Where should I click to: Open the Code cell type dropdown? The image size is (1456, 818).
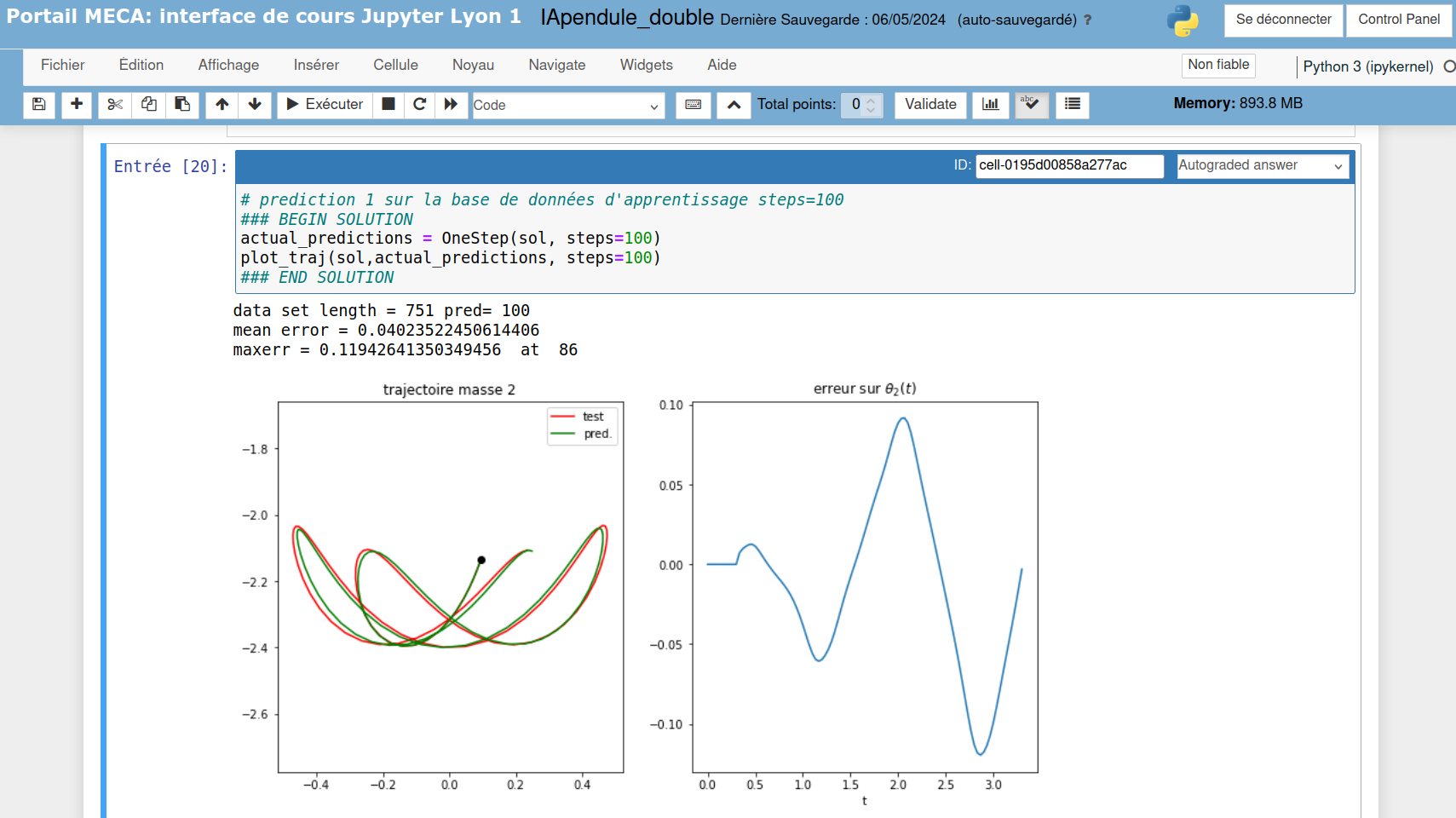click(x=567, y=105)
